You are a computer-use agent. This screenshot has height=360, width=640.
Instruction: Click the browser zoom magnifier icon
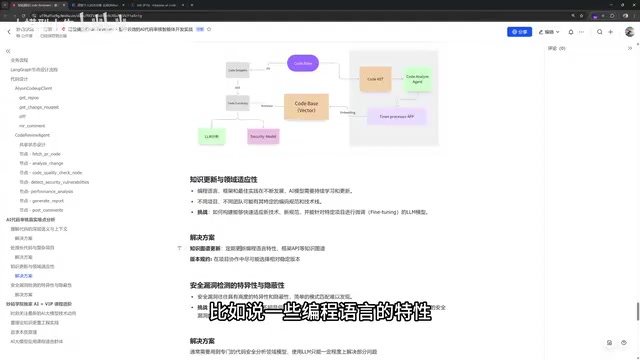click(x=573, y=16)
